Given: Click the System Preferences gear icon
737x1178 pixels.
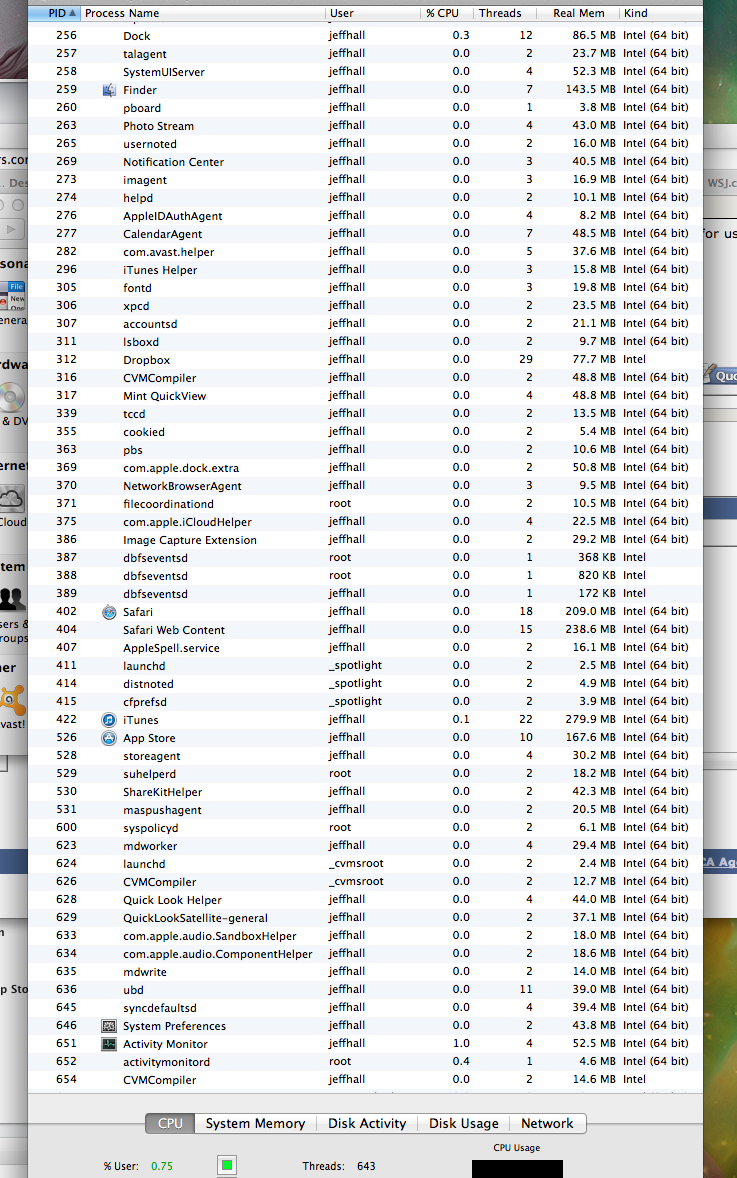Looking at the screenshot, I should pyautogui.click(x=109, y=1026).
